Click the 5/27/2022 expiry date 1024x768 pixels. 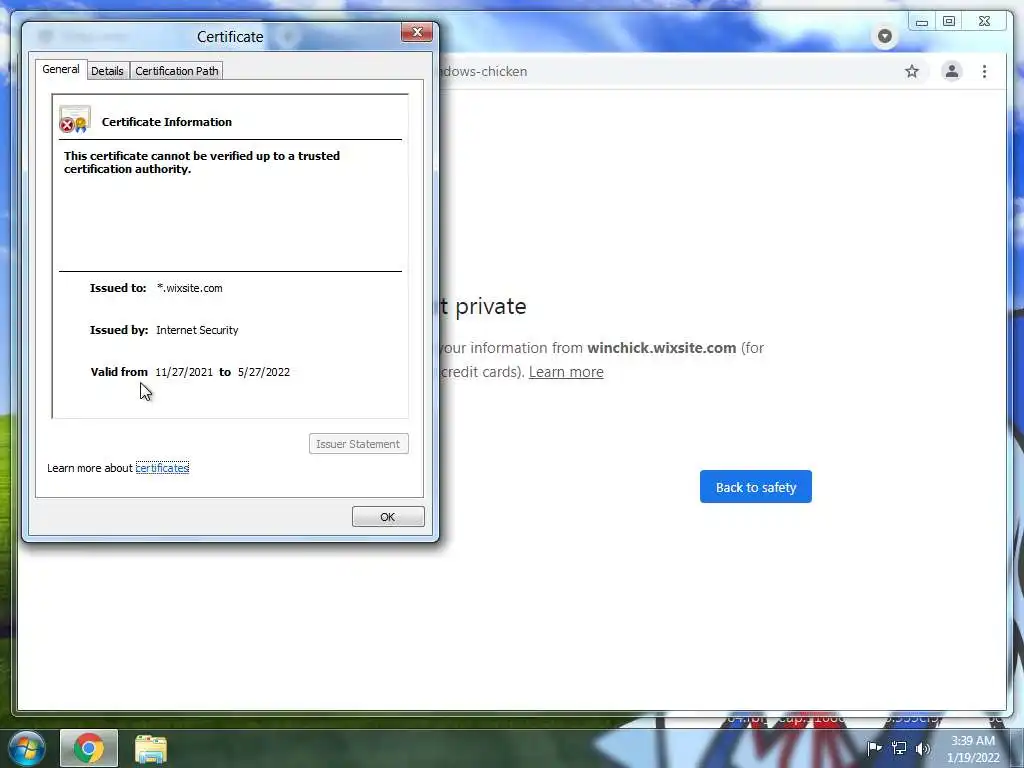point(264,372)
